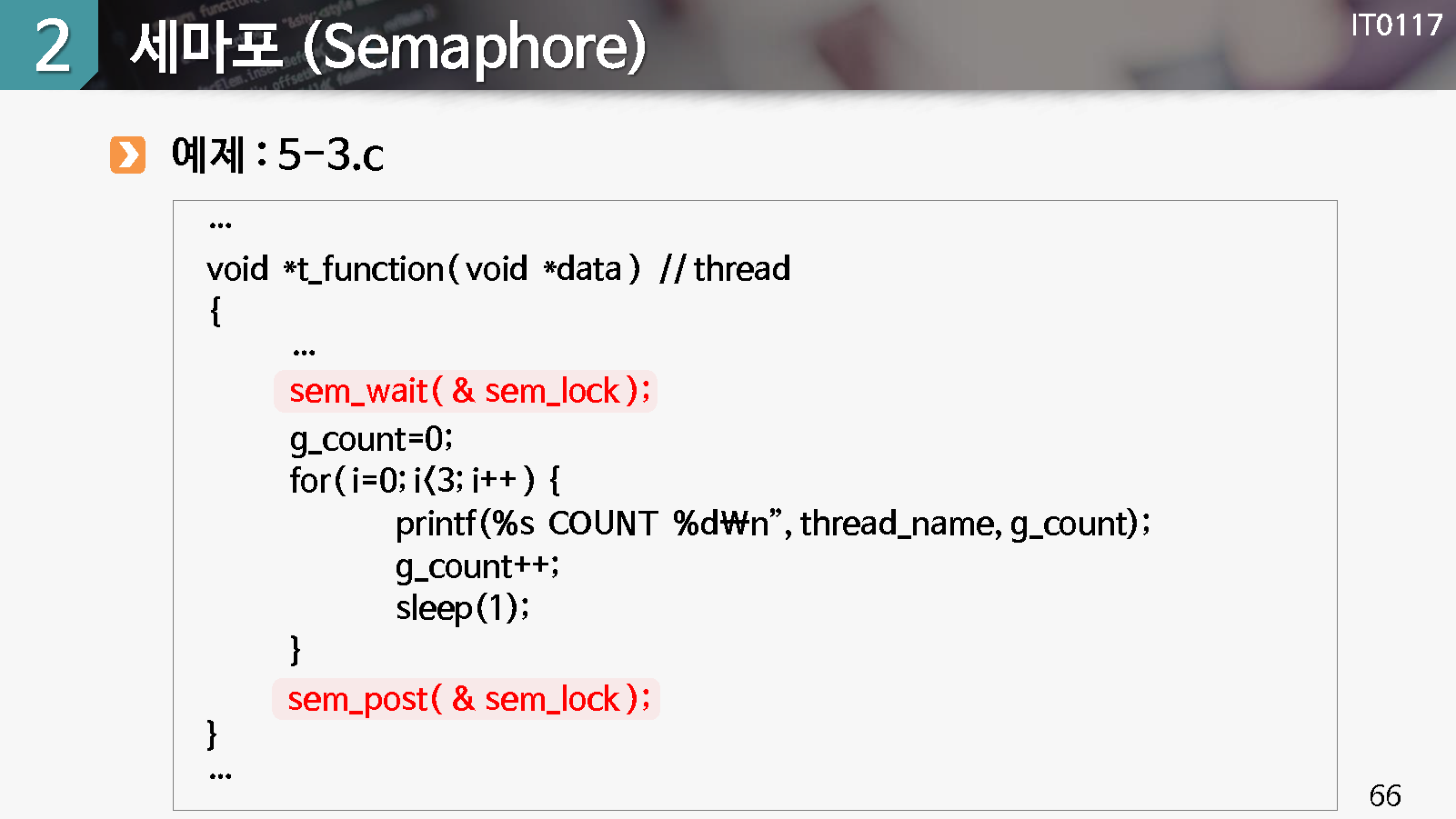This screenshot has height=819, width=1456.
Task: Click the for loop header line
Action: pos(425,480)
